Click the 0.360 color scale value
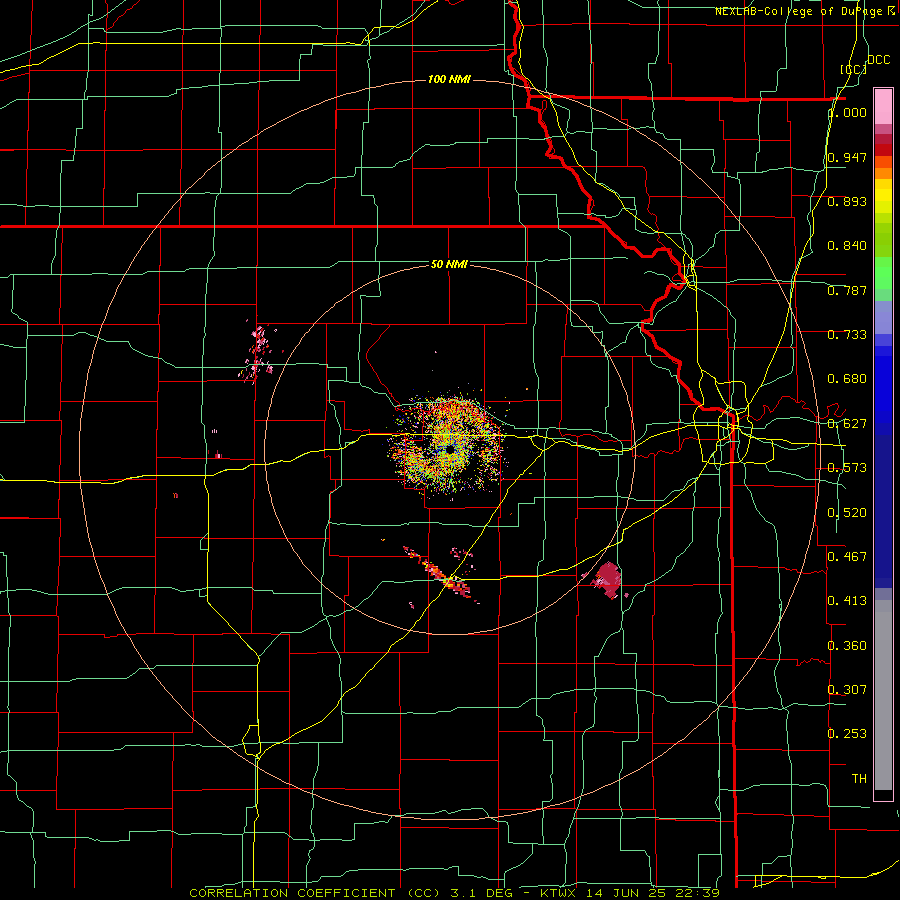 tap(847, 646)
